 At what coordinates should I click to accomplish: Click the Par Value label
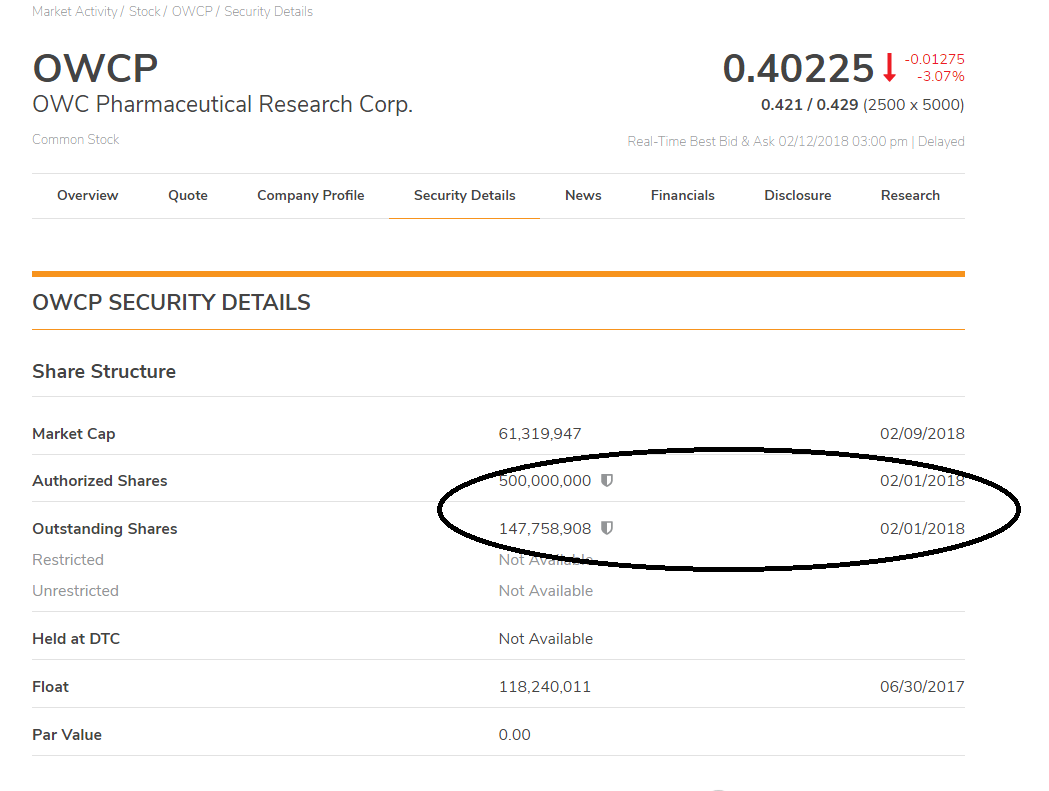pyautogui.click(x=67, y=735)
